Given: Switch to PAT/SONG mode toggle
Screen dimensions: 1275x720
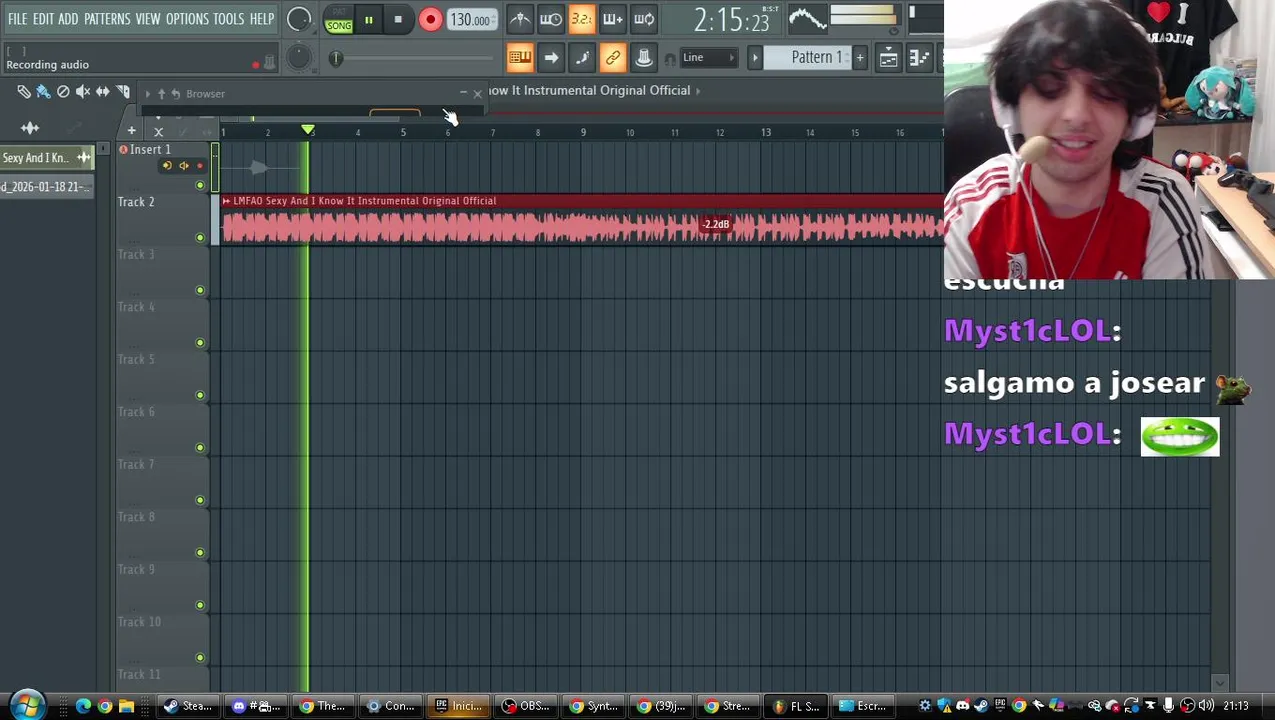Looking at the screenshot, I should point(339,19).
